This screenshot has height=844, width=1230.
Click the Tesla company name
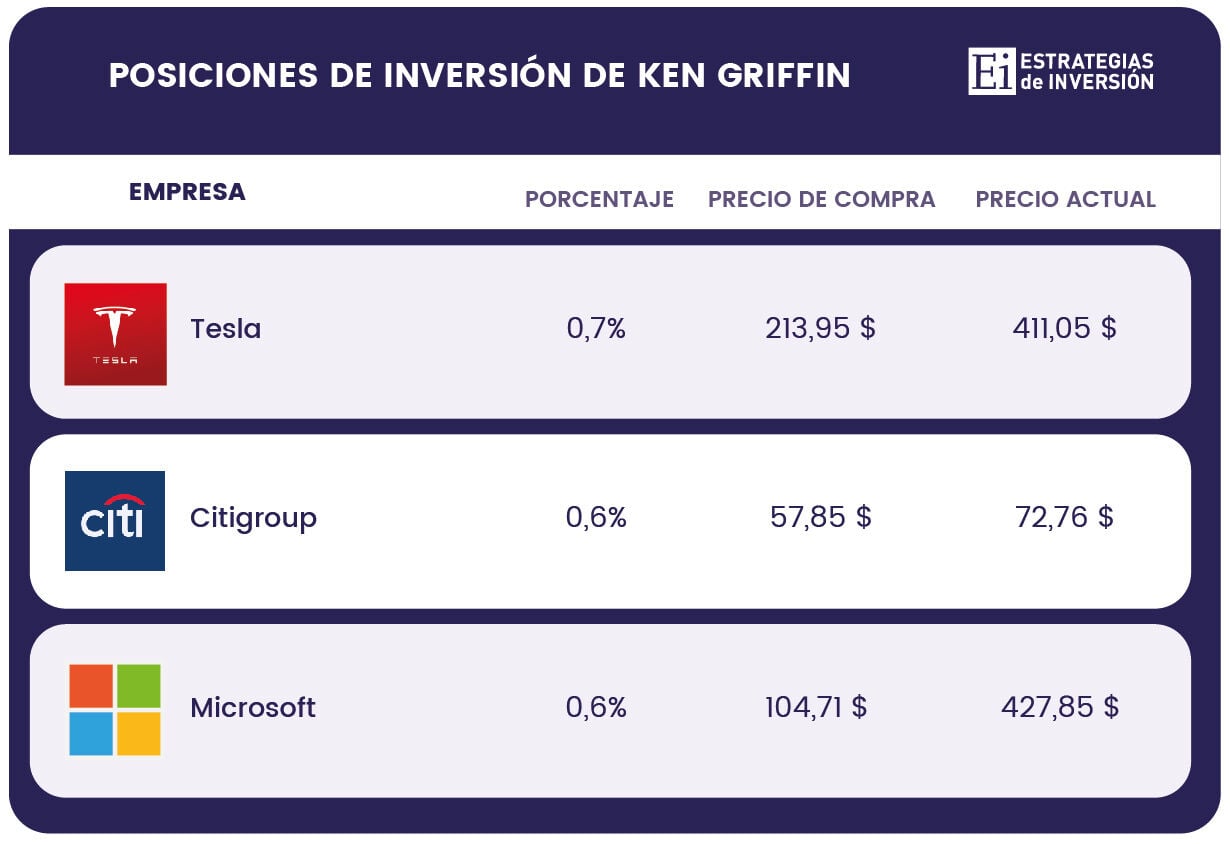pyautogui.click(x=225, y=329)
